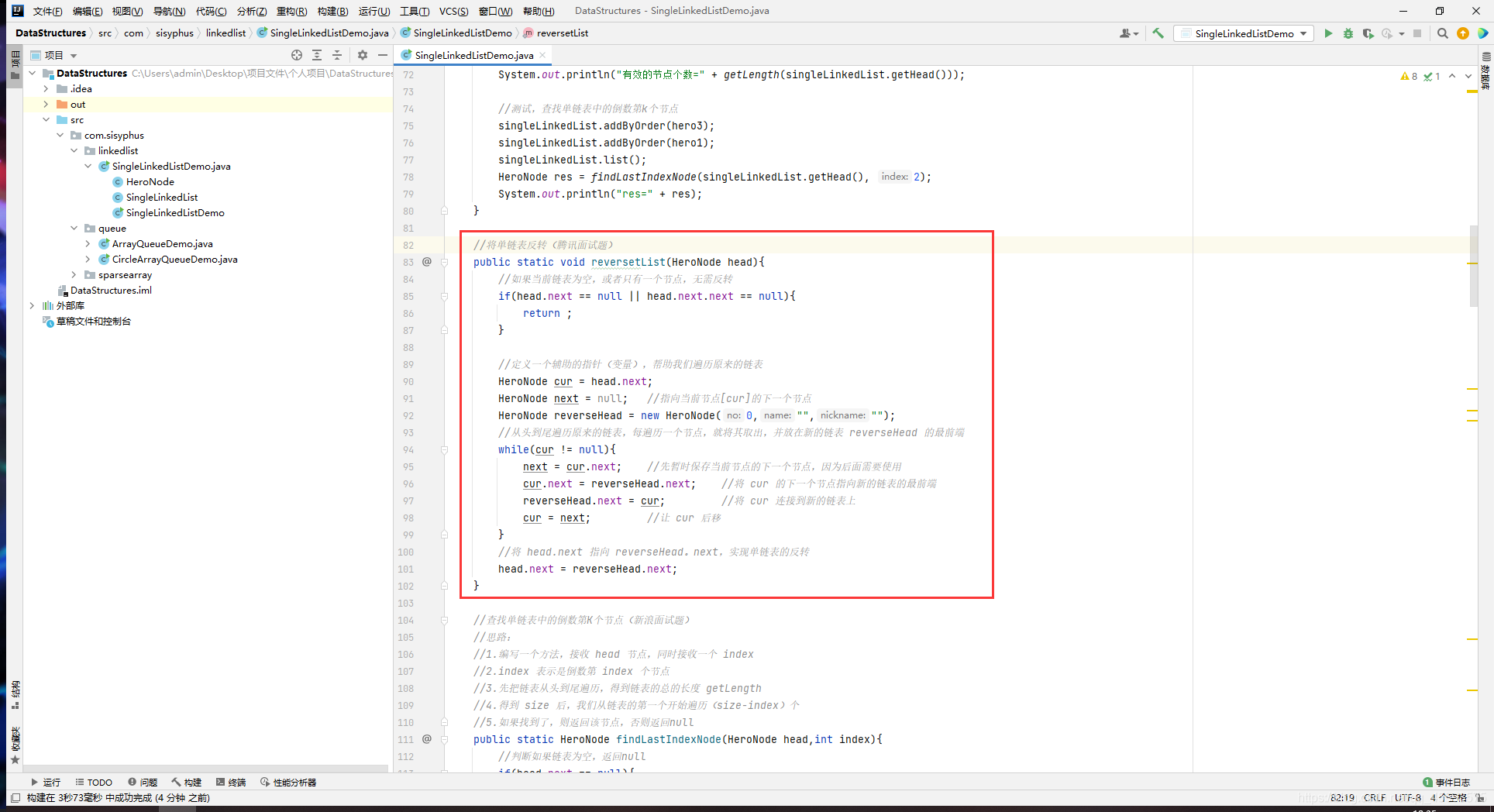1494x812 pixels.
Task: Click the breadcrumb linkedlist package
Action: pyautogui.click(x=225, y=33)
